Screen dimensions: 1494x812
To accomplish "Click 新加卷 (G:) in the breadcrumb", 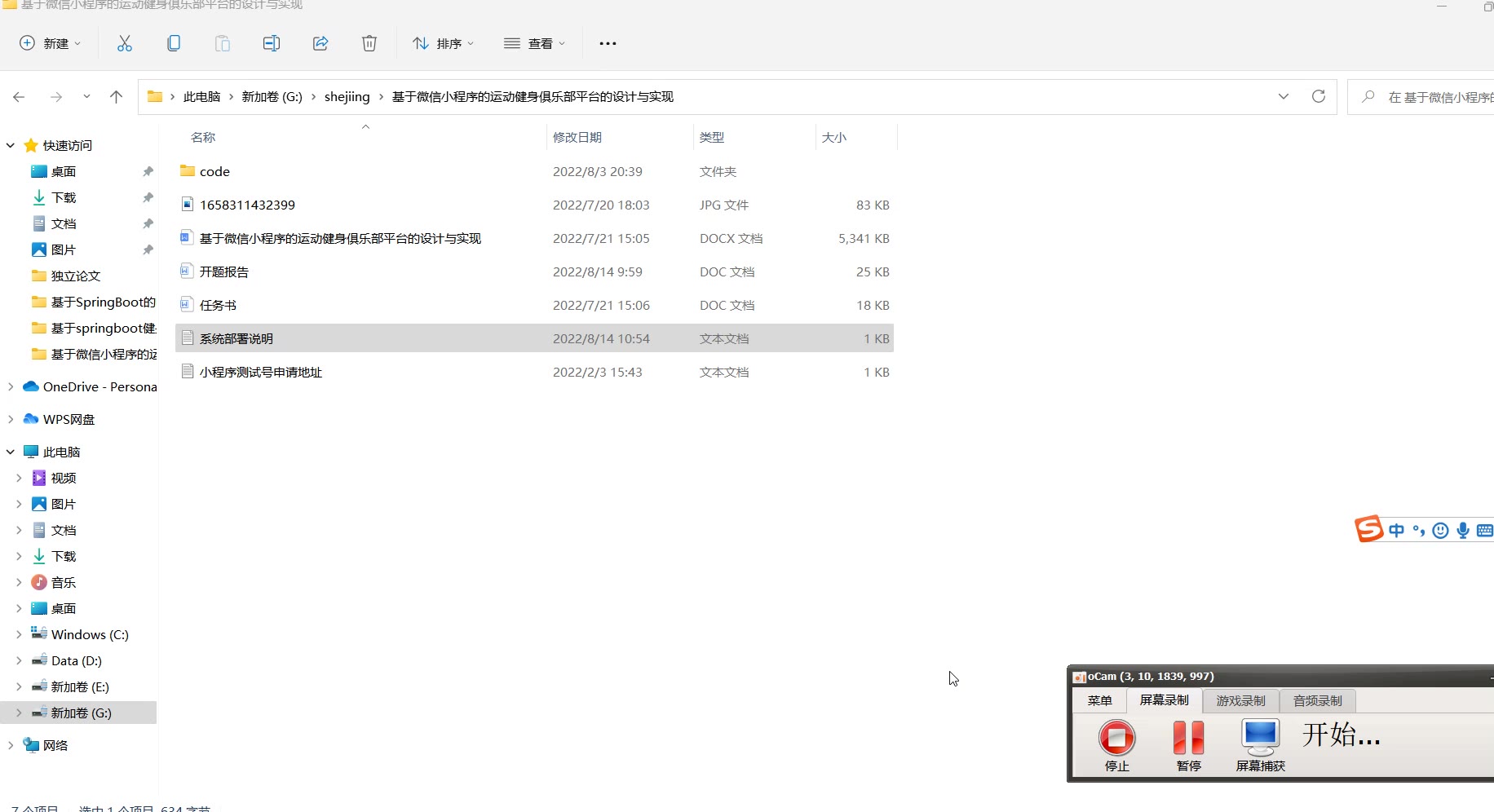I will tap(272, 96).
